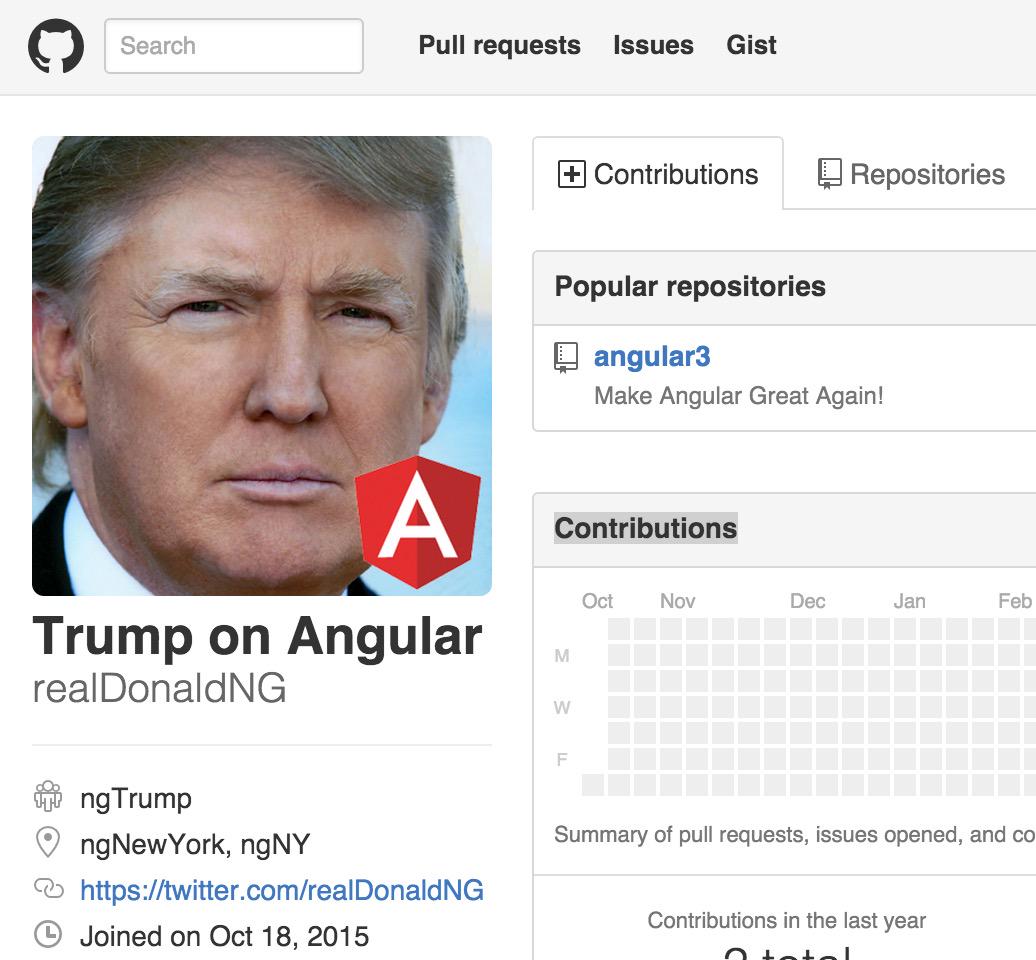Click the Dec month label on calendar
This screenshot has height=960, width=1036.
point(808,601)
